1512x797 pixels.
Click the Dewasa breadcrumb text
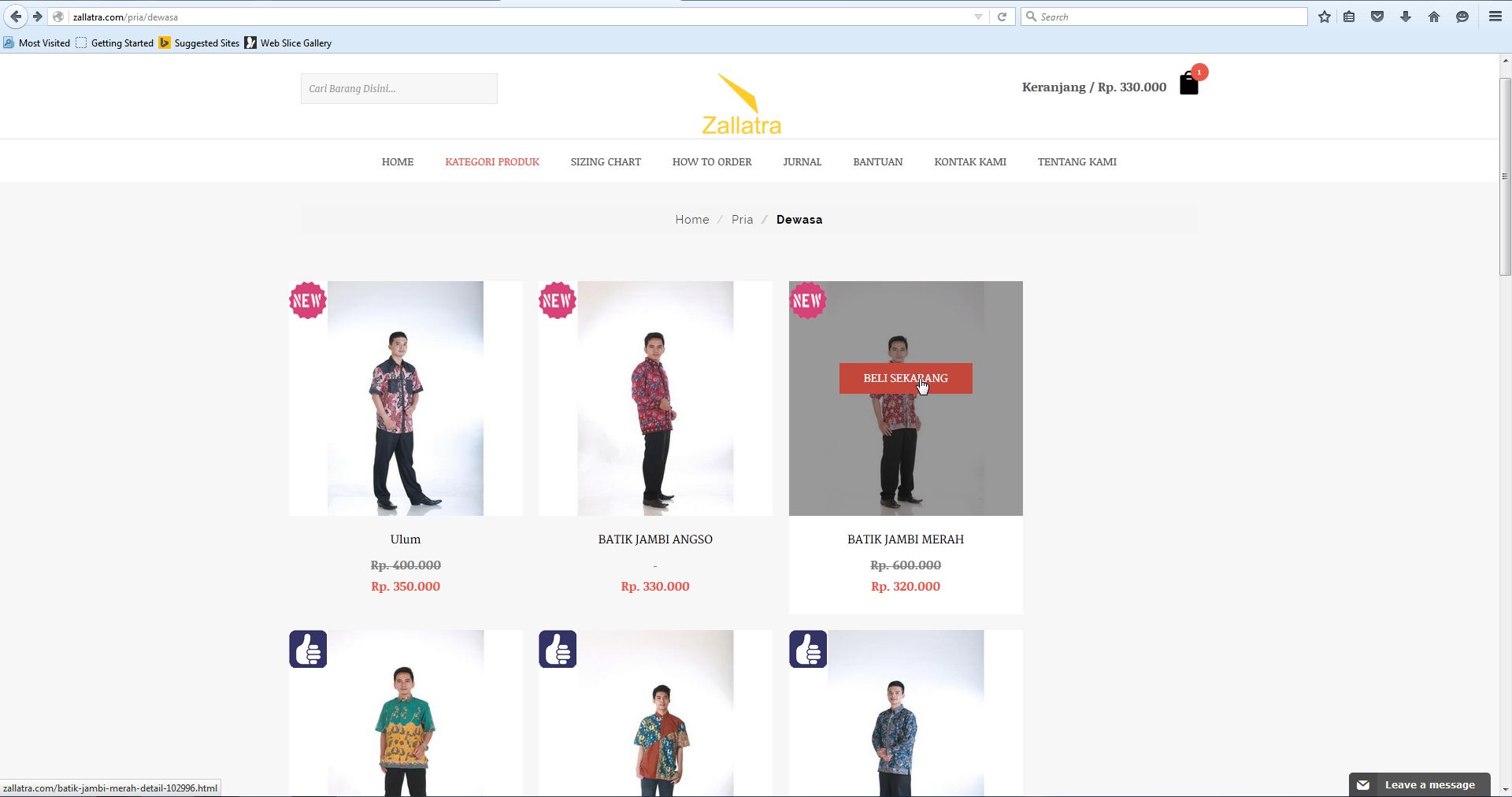click(x=799, y=220)
